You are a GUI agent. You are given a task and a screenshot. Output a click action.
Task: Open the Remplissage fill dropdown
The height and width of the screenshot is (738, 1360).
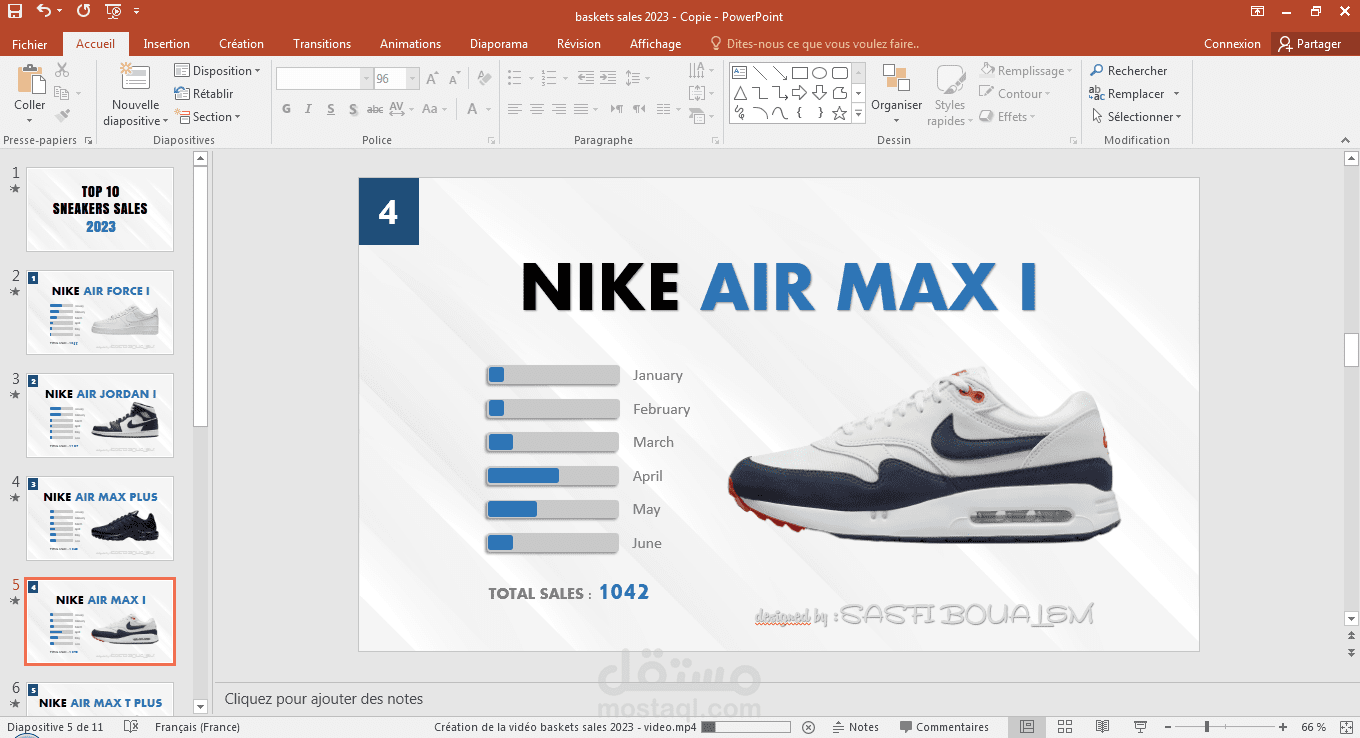point(1026,71)
